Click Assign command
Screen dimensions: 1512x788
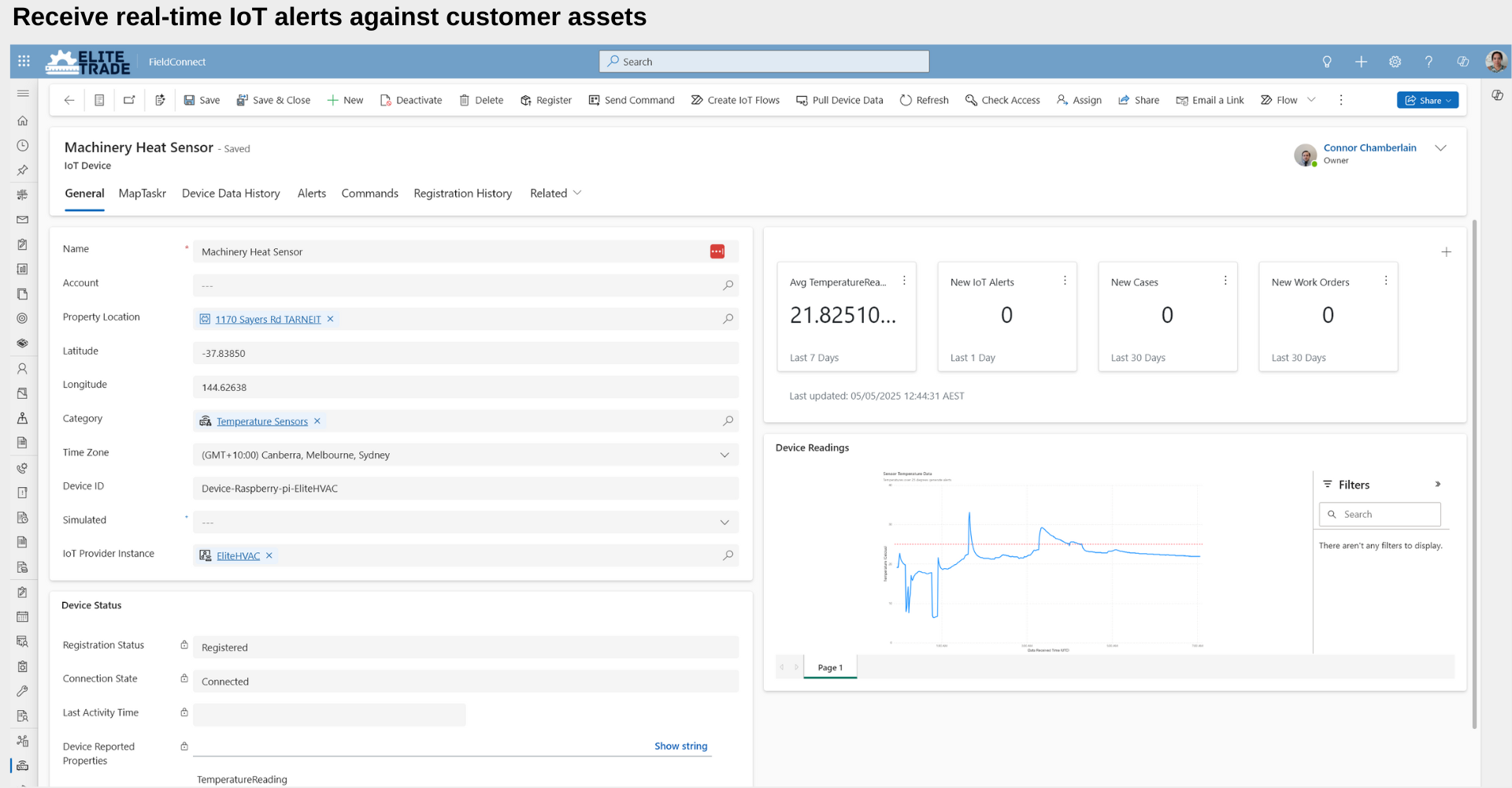click(1079, 100)
